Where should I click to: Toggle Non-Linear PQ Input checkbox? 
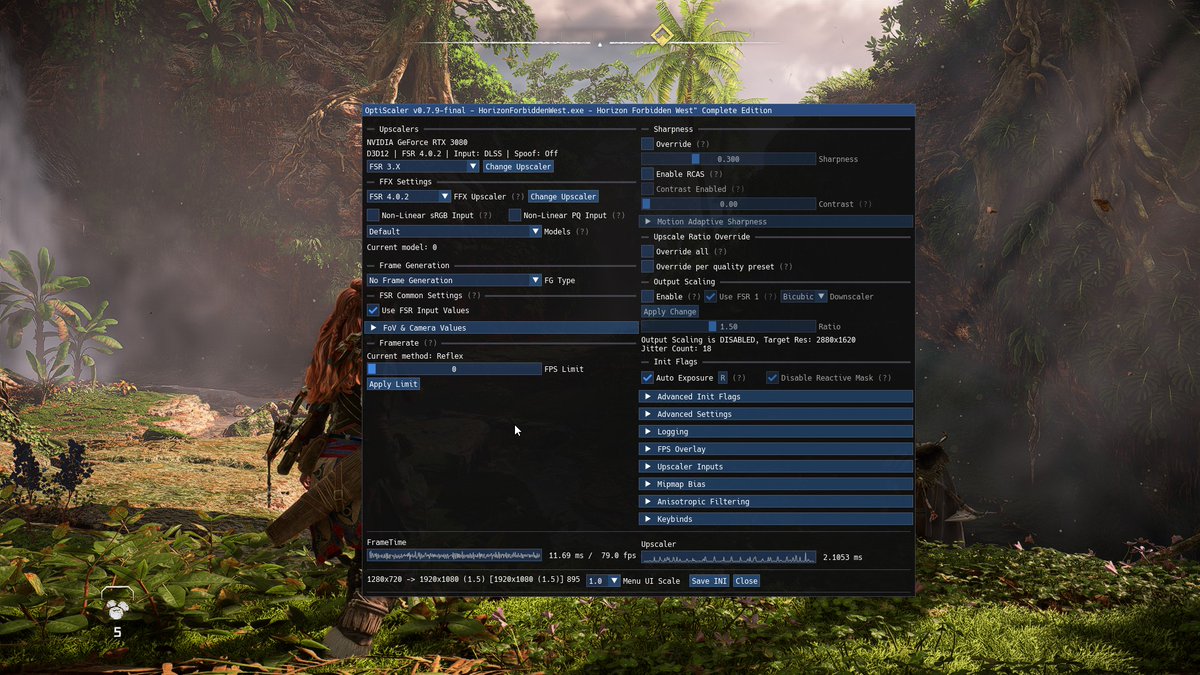click(515, 215)
